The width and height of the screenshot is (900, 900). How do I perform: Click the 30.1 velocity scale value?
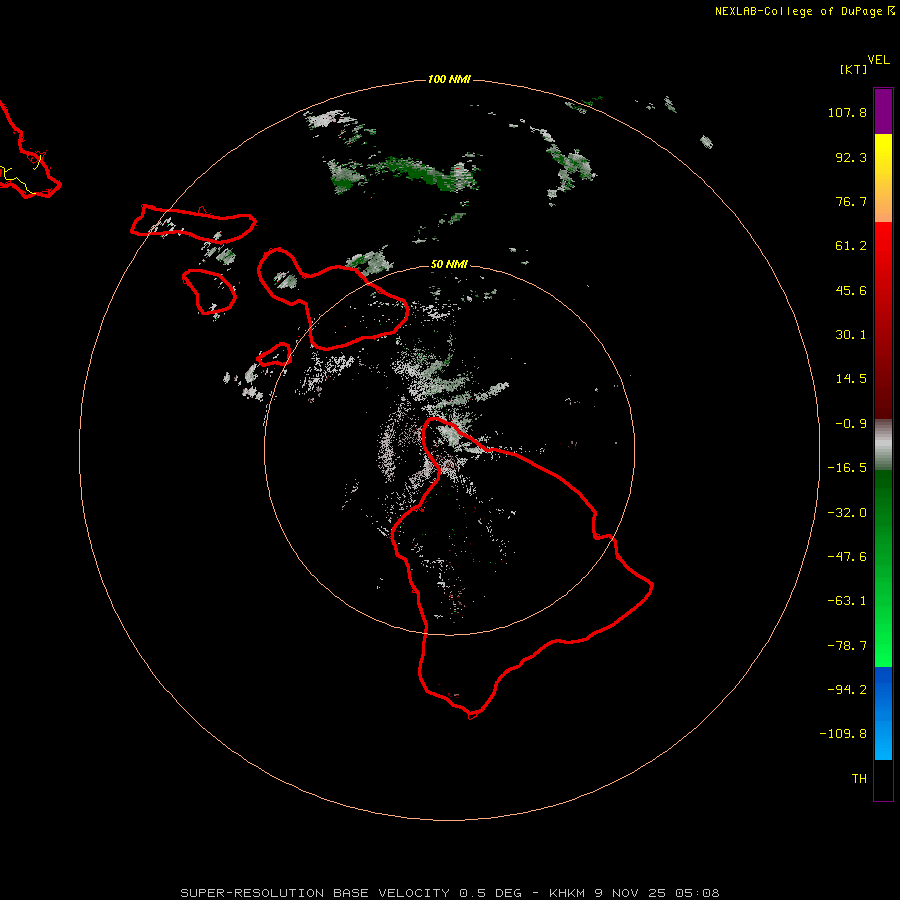(851, 335)
